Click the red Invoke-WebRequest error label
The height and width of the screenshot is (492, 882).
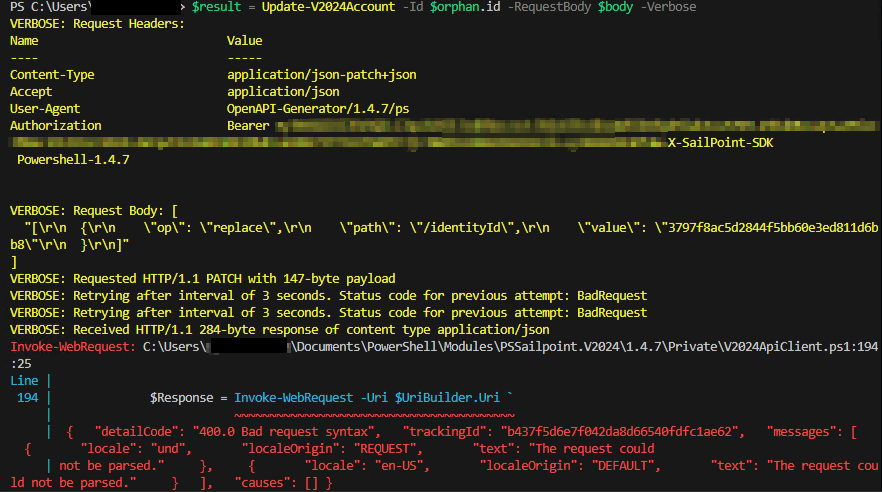[73, 346]
